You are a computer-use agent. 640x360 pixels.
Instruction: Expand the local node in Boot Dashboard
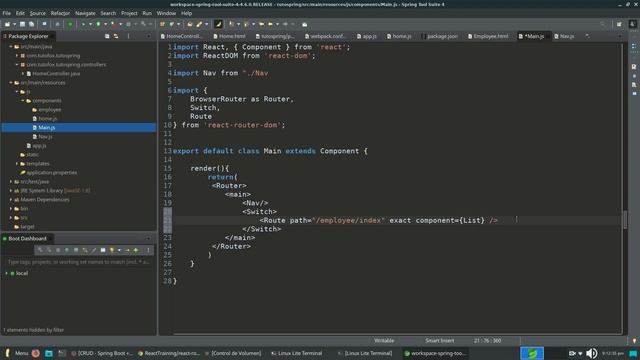6,273
